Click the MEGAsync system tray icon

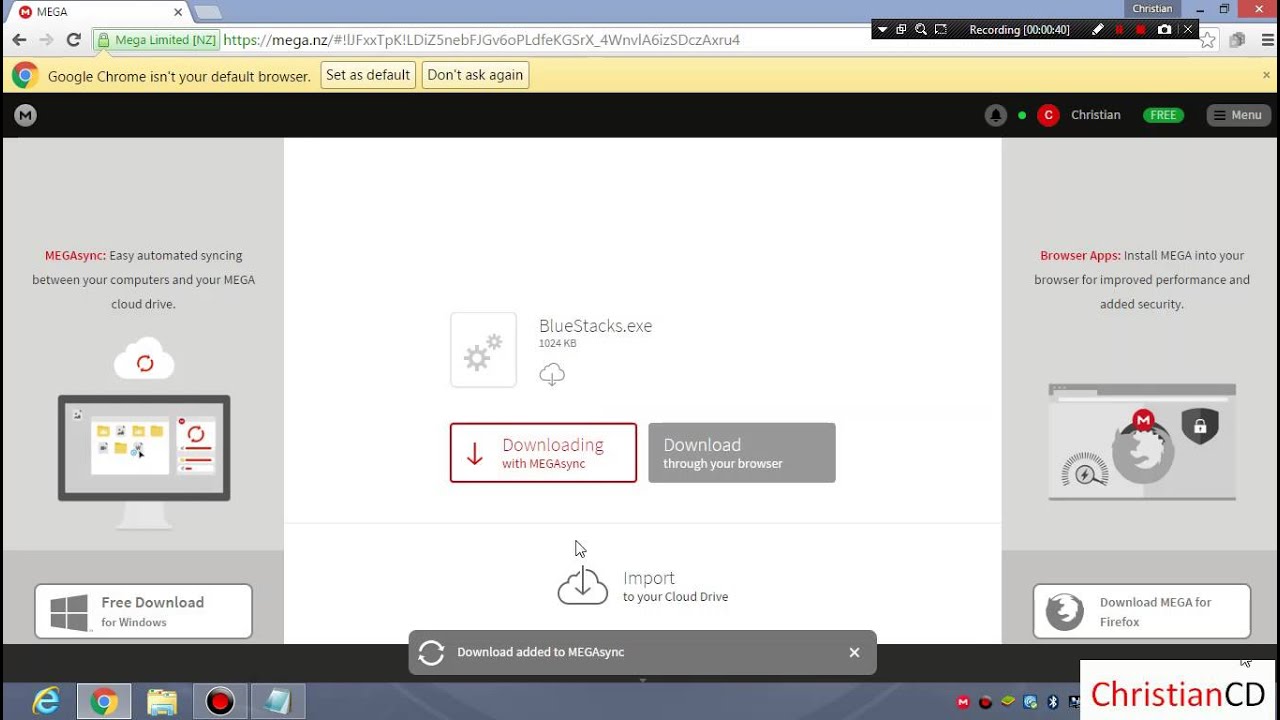pos(963,703)
